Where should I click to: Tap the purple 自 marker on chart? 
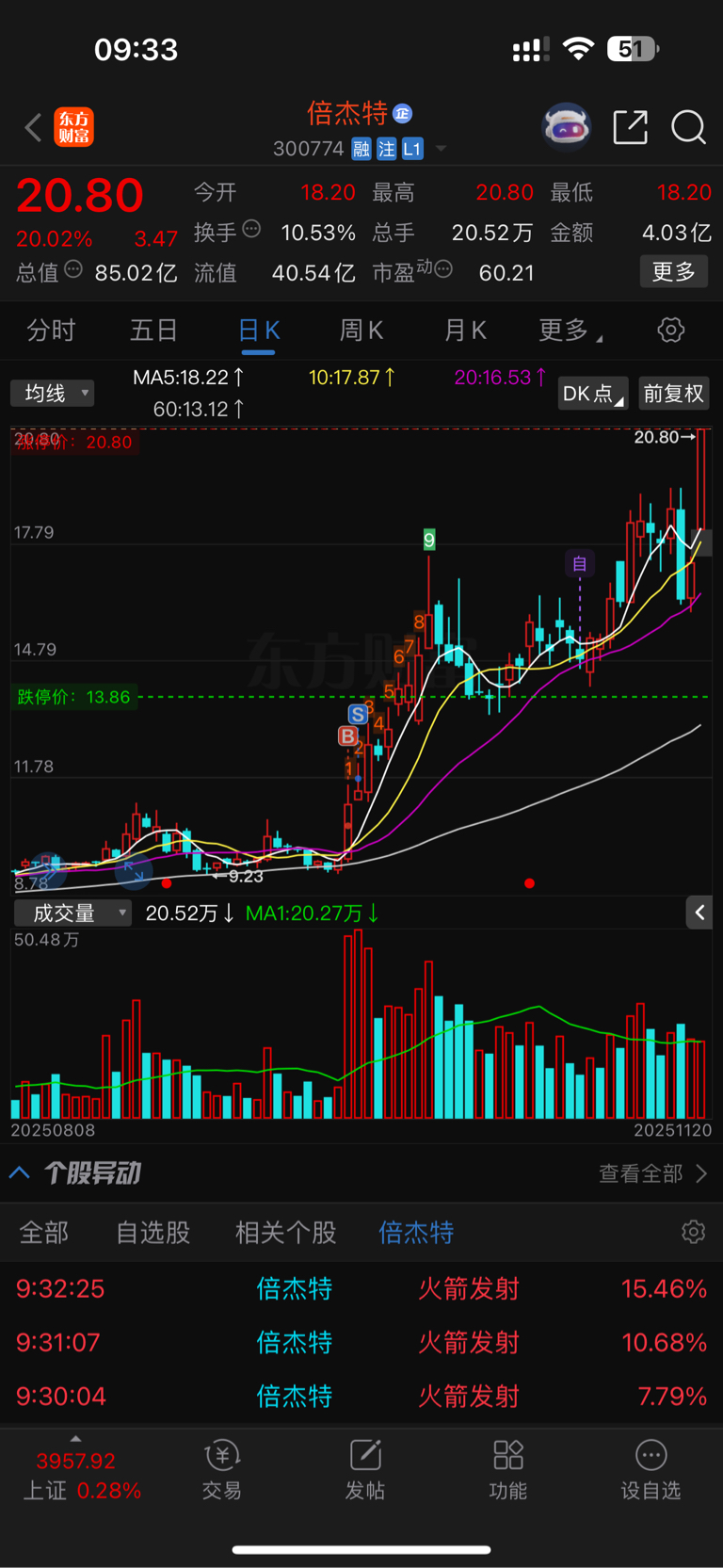[x=580, y=564]
